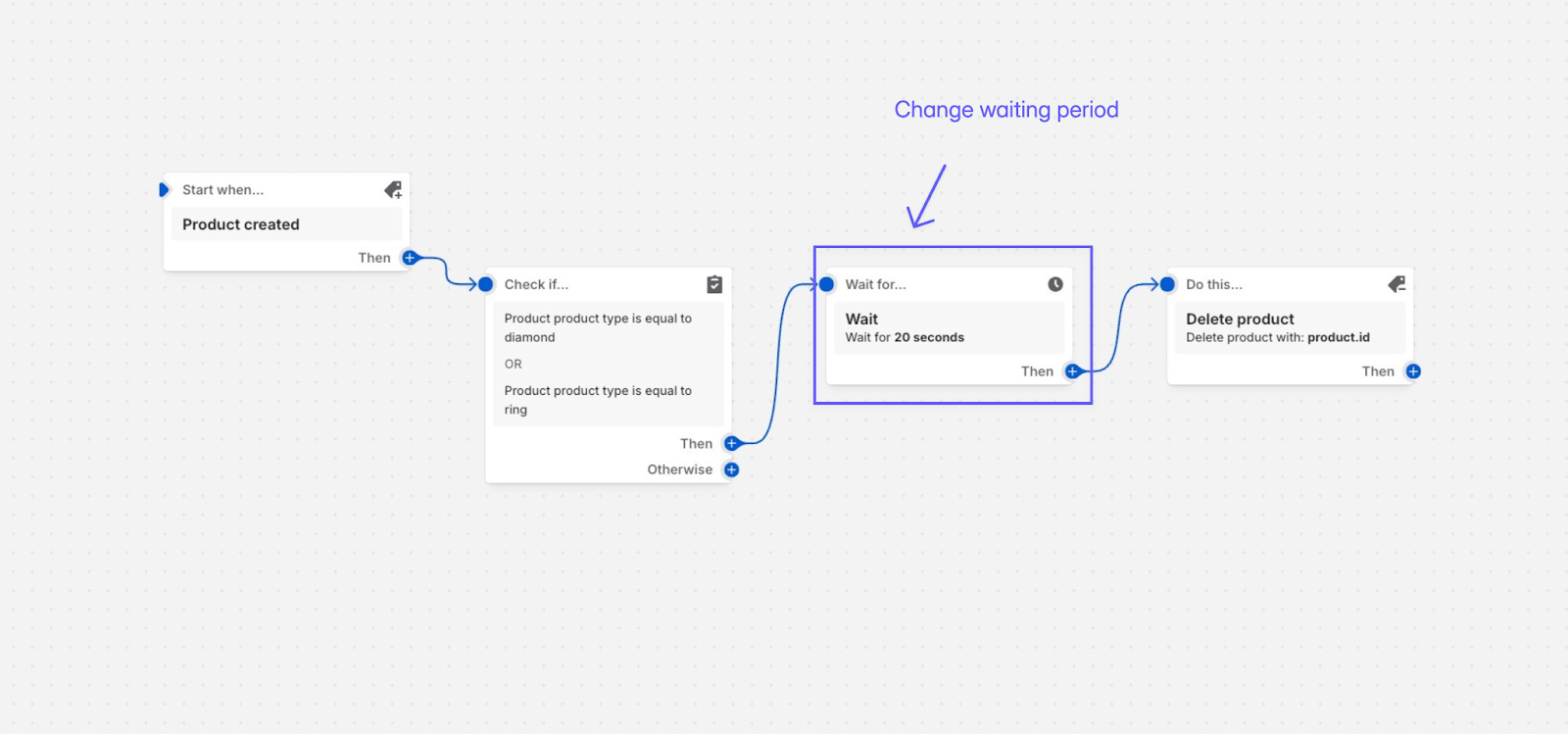1568x734 pixels.
Task: Click the input dot on Check if card
Action: 486,284
